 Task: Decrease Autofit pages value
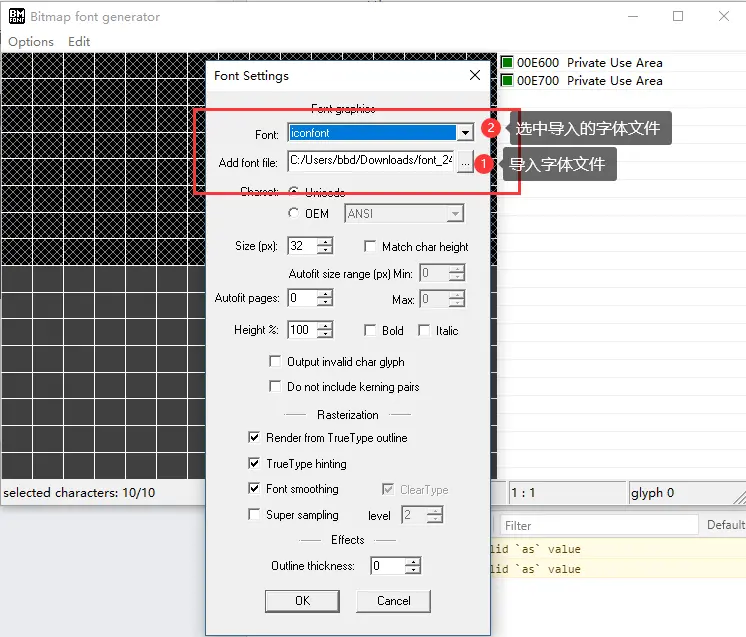point(325,302)
